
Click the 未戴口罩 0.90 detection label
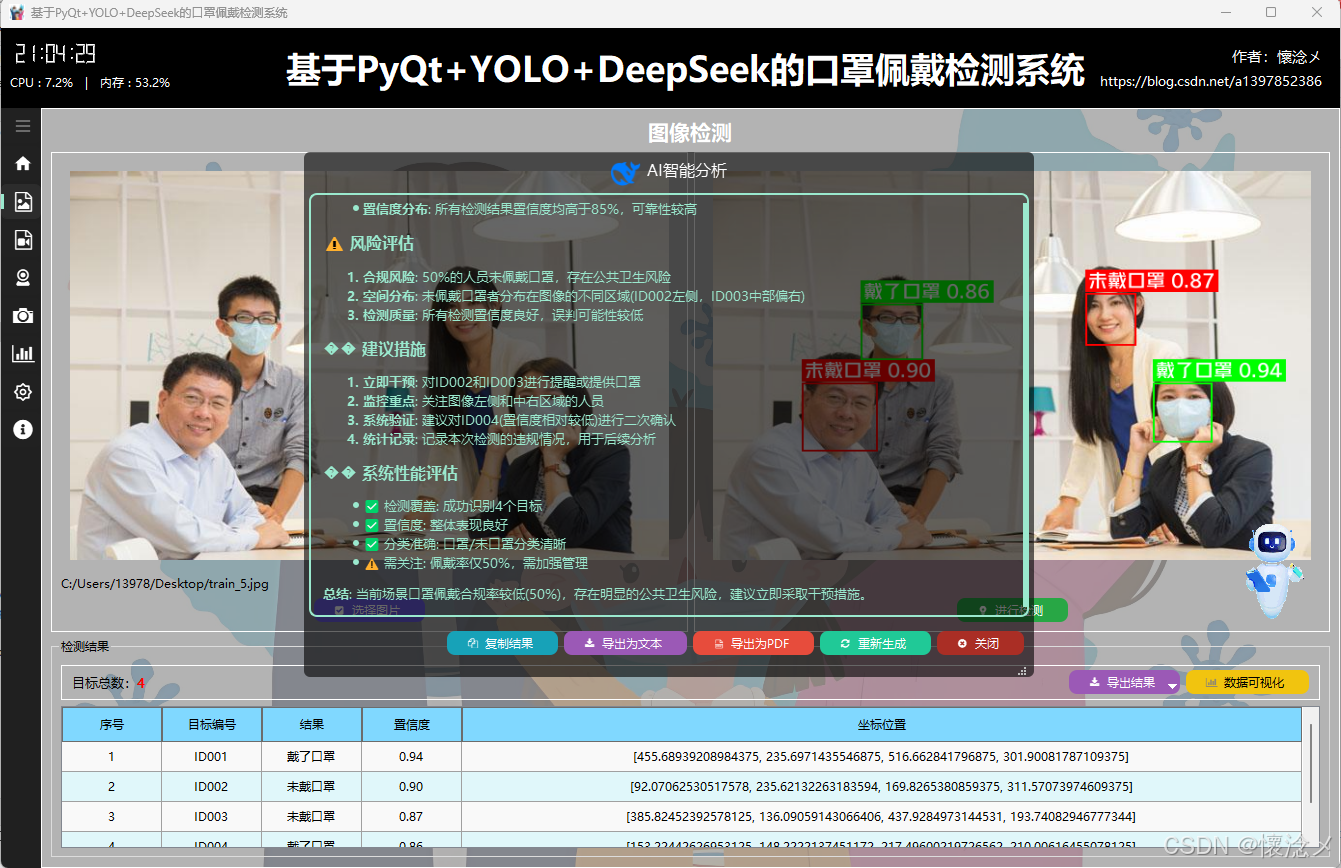[x=868, y=370]
